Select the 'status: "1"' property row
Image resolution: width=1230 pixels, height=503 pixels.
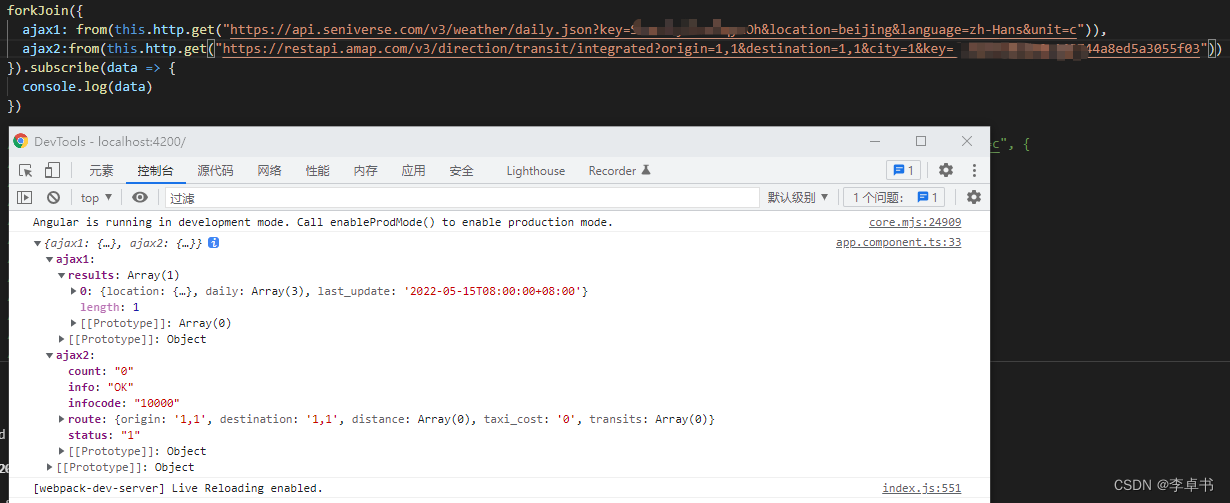click(104, 435)
